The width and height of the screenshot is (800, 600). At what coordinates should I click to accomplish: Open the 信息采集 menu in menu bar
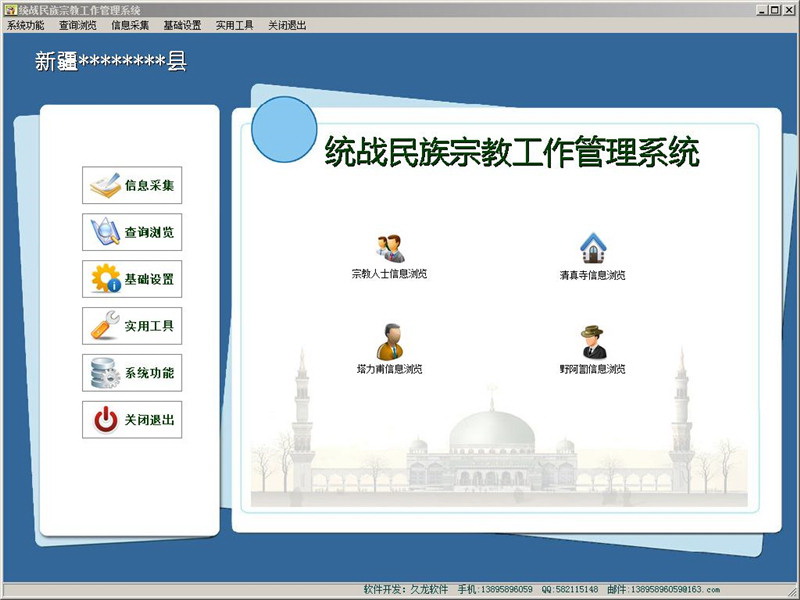(130, 25)
